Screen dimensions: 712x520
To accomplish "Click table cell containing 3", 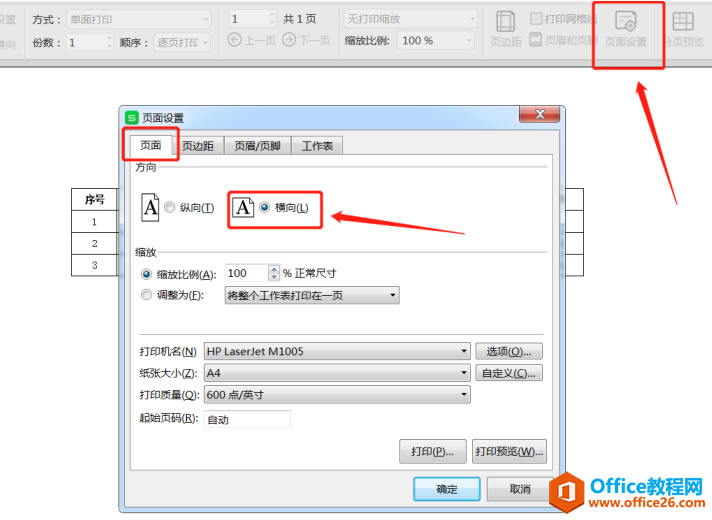I will [94, 265].
